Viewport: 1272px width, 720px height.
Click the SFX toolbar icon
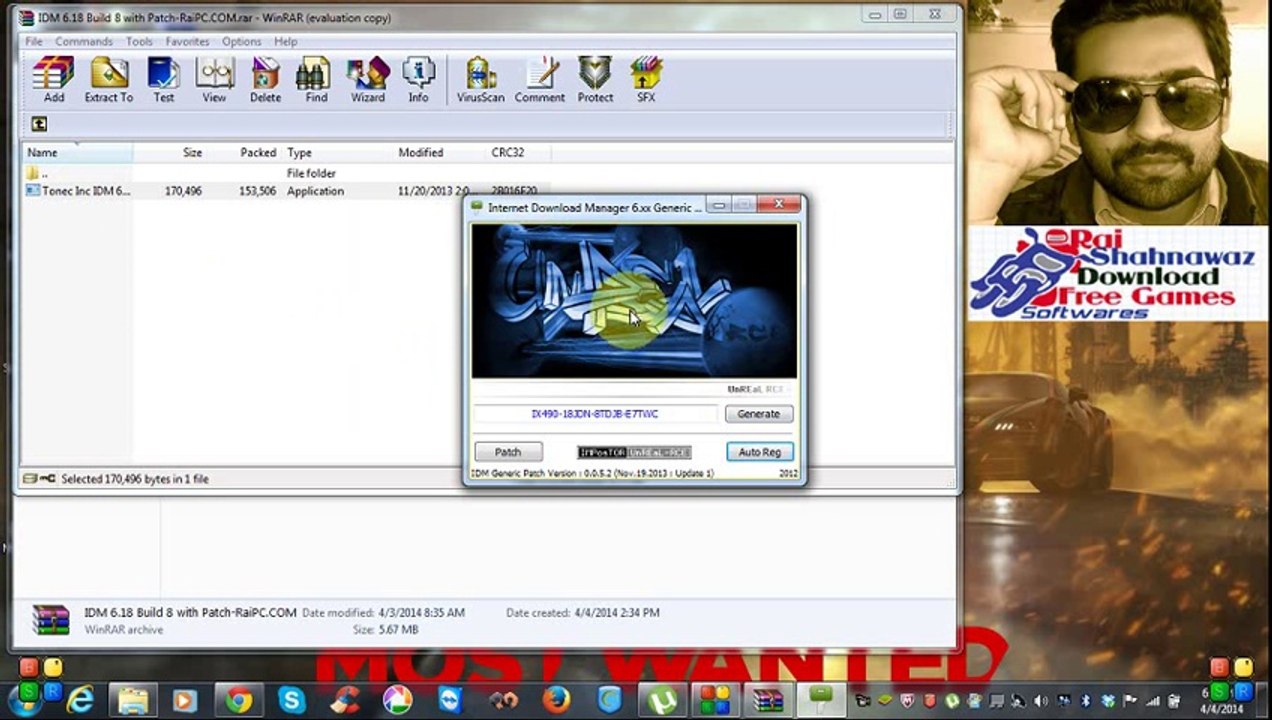646,80
